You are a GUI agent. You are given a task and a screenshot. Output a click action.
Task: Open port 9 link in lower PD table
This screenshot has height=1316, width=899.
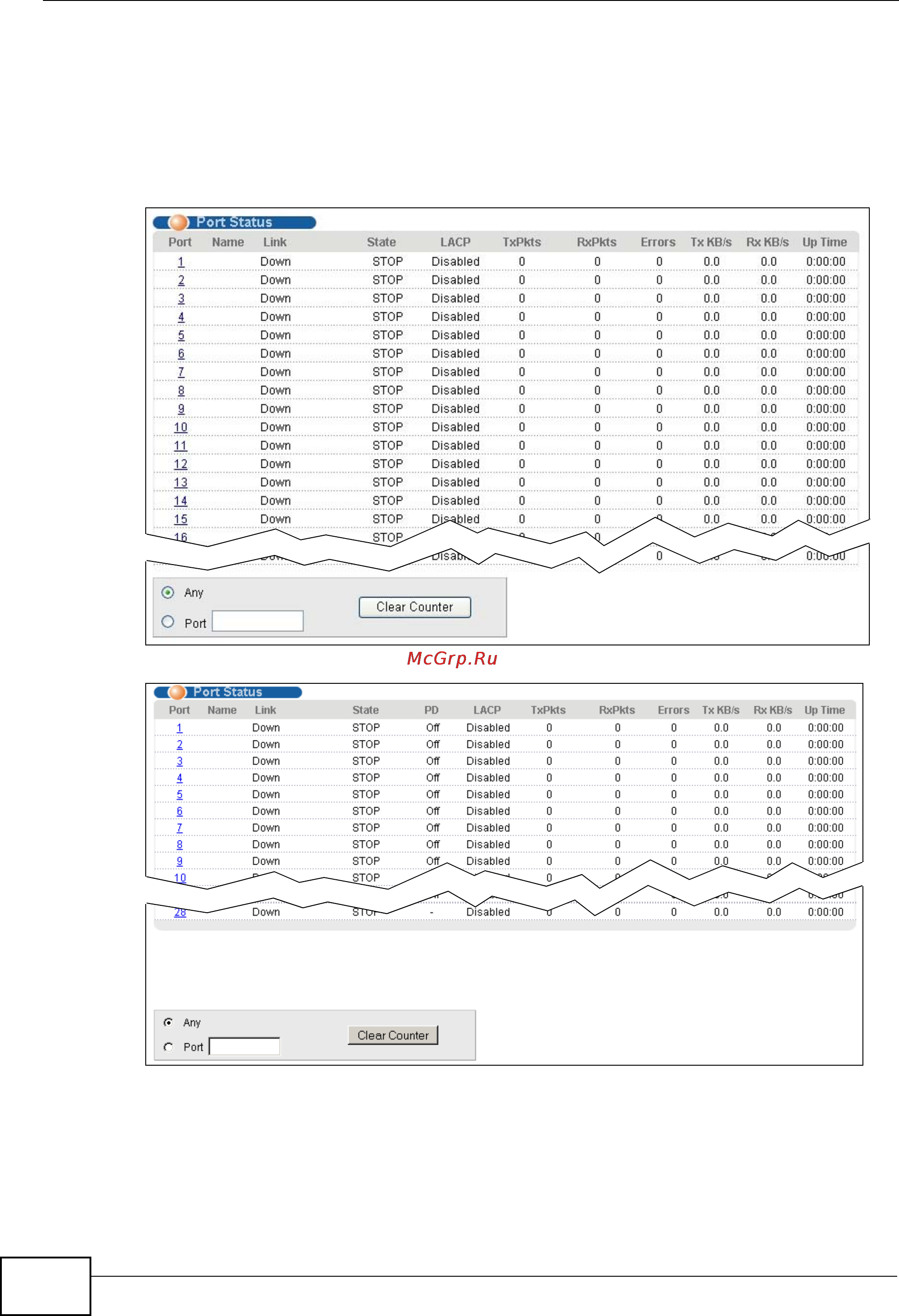click(x=180, y=861)
